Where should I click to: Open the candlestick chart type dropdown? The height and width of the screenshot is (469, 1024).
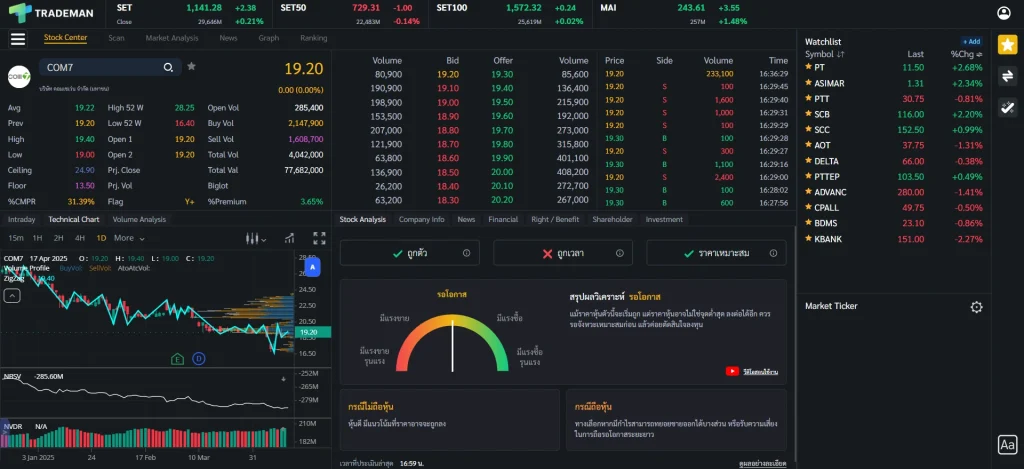point(256,238)
